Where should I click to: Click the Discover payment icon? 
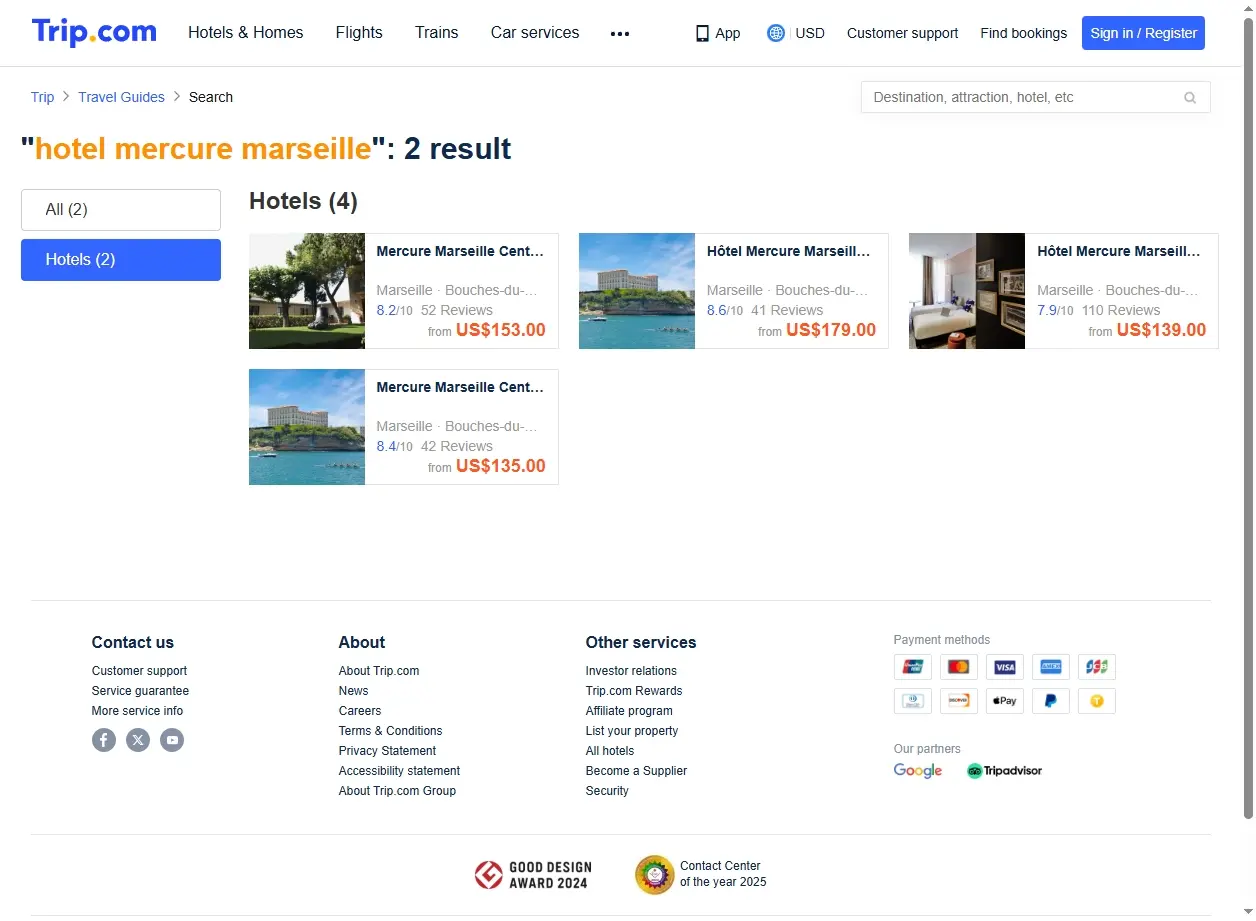[959, 701]
